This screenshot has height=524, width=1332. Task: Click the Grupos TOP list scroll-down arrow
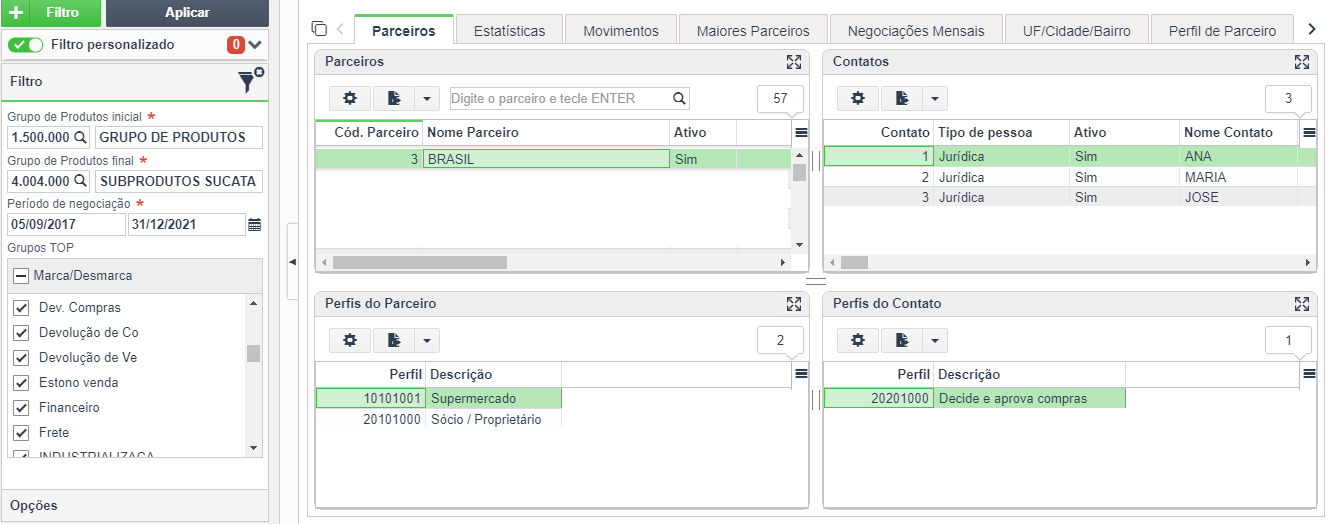[x=253, y=448]
